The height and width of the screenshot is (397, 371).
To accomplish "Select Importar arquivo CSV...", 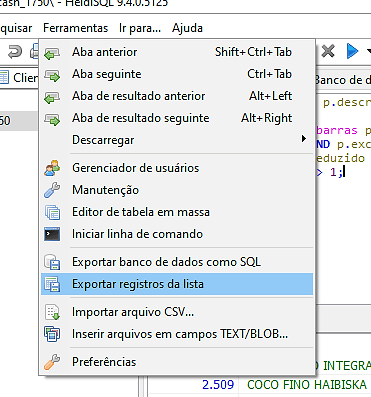I will tap(177, 312).
